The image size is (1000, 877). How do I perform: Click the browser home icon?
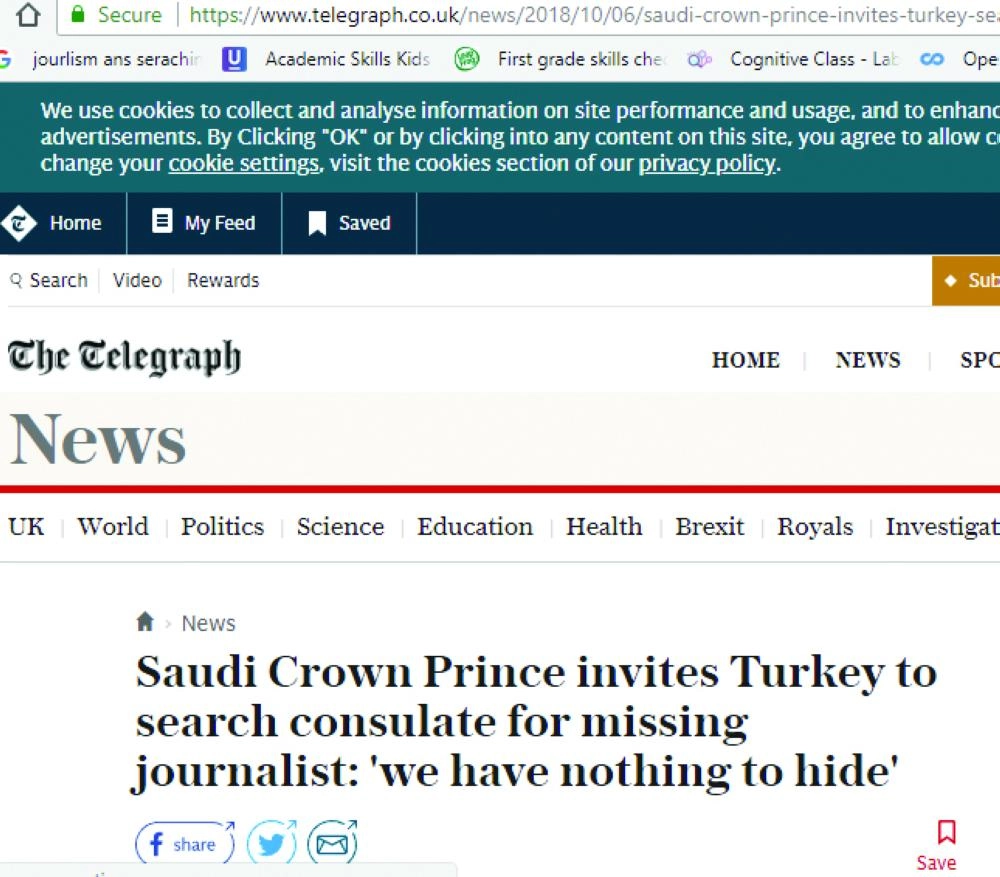(x=27, y=16)
